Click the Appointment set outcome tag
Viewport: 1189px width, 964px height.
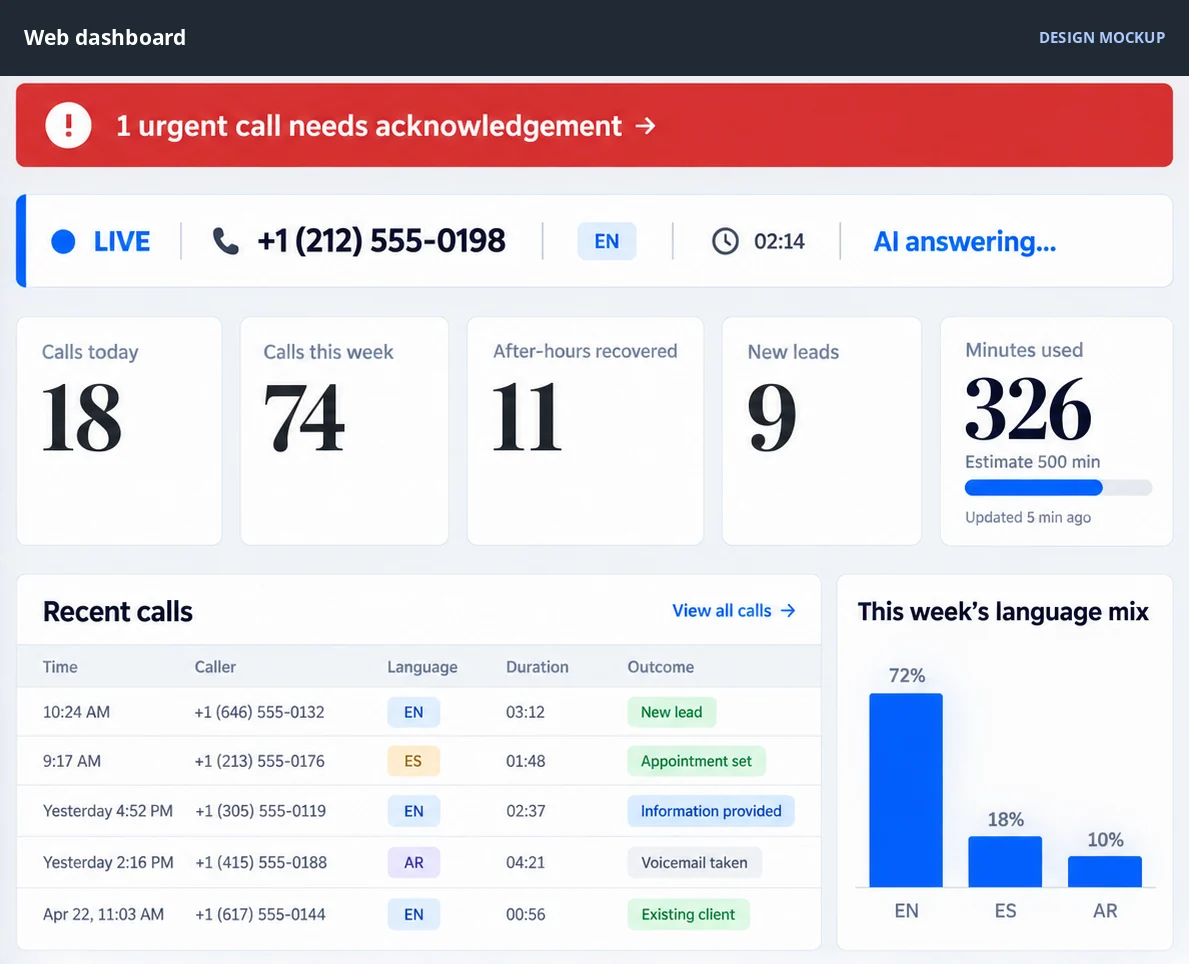[696, 761]
